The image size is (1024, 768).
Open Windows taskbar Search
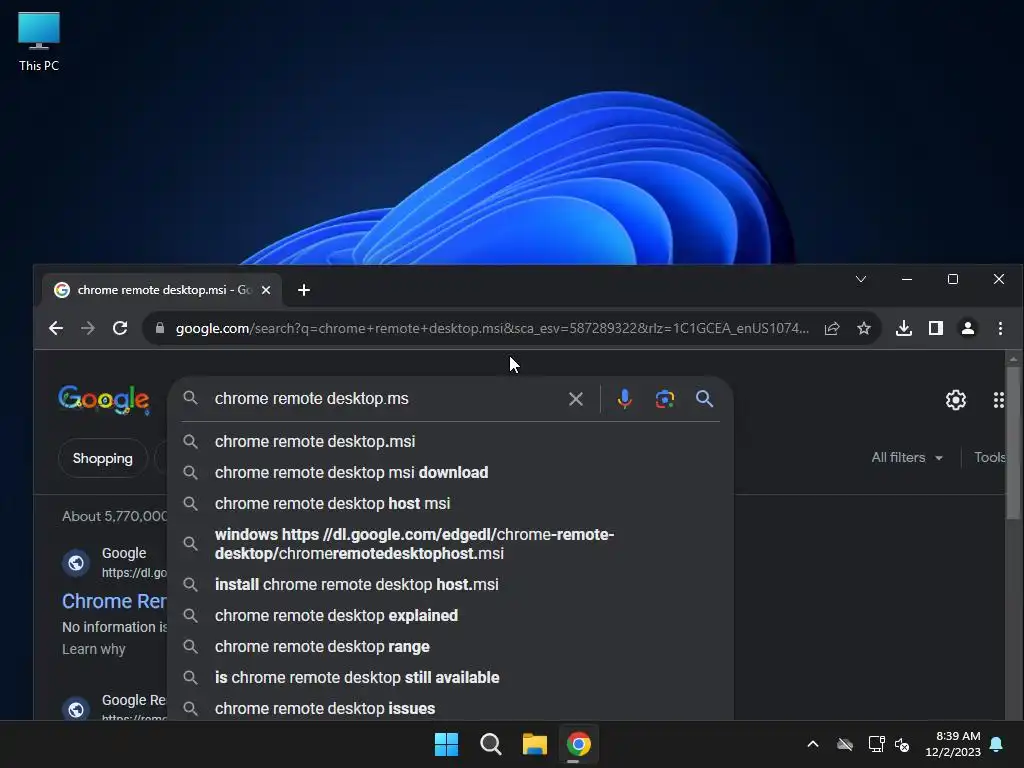coord(490,744)
